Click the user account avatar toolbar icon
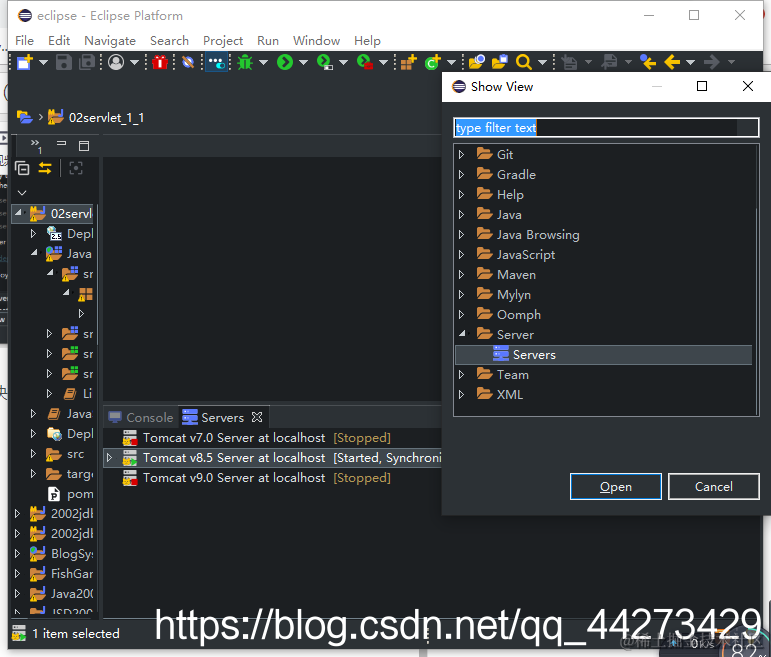Viewport: 771px width, 657px height. (116, 62)
